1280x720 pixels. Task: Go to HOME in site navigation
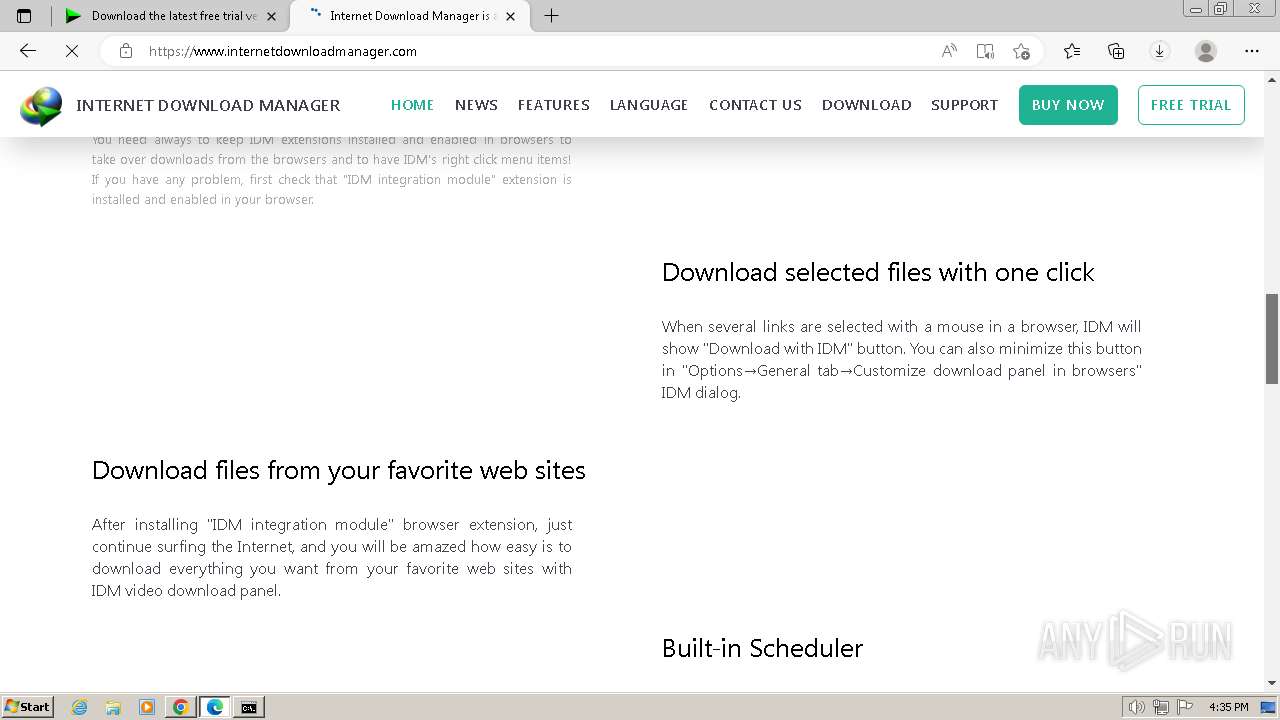click(412, 105)
